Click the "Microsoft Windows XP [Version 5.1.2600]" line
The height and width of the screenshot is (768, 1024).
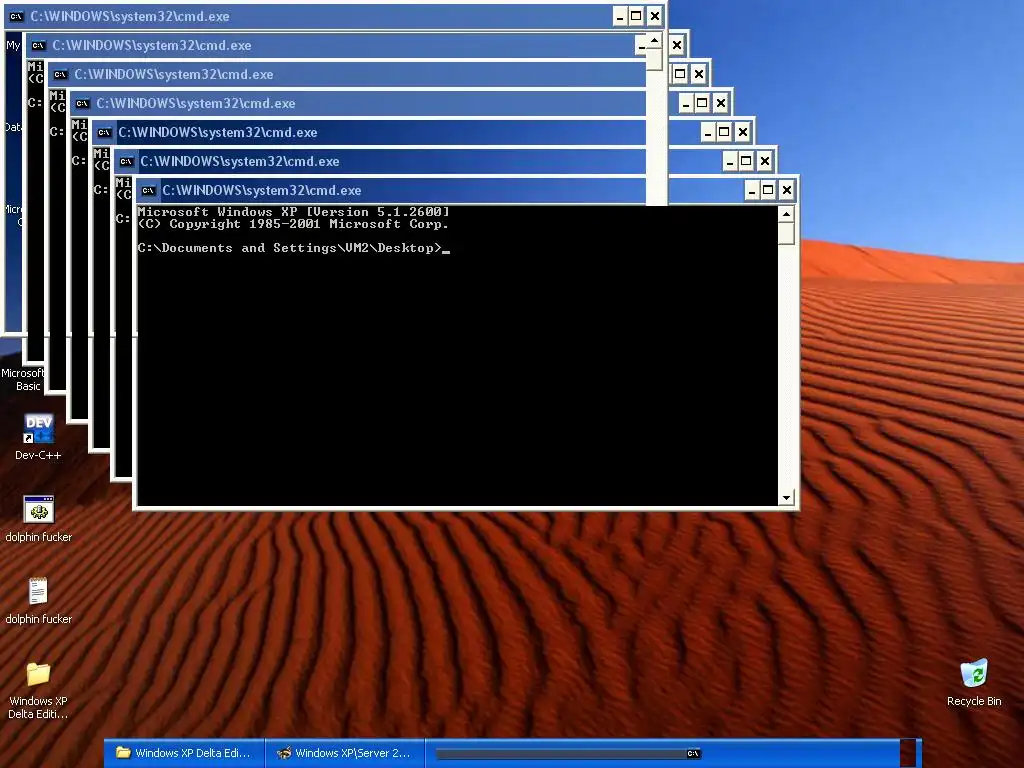click(x=293, y=212)
